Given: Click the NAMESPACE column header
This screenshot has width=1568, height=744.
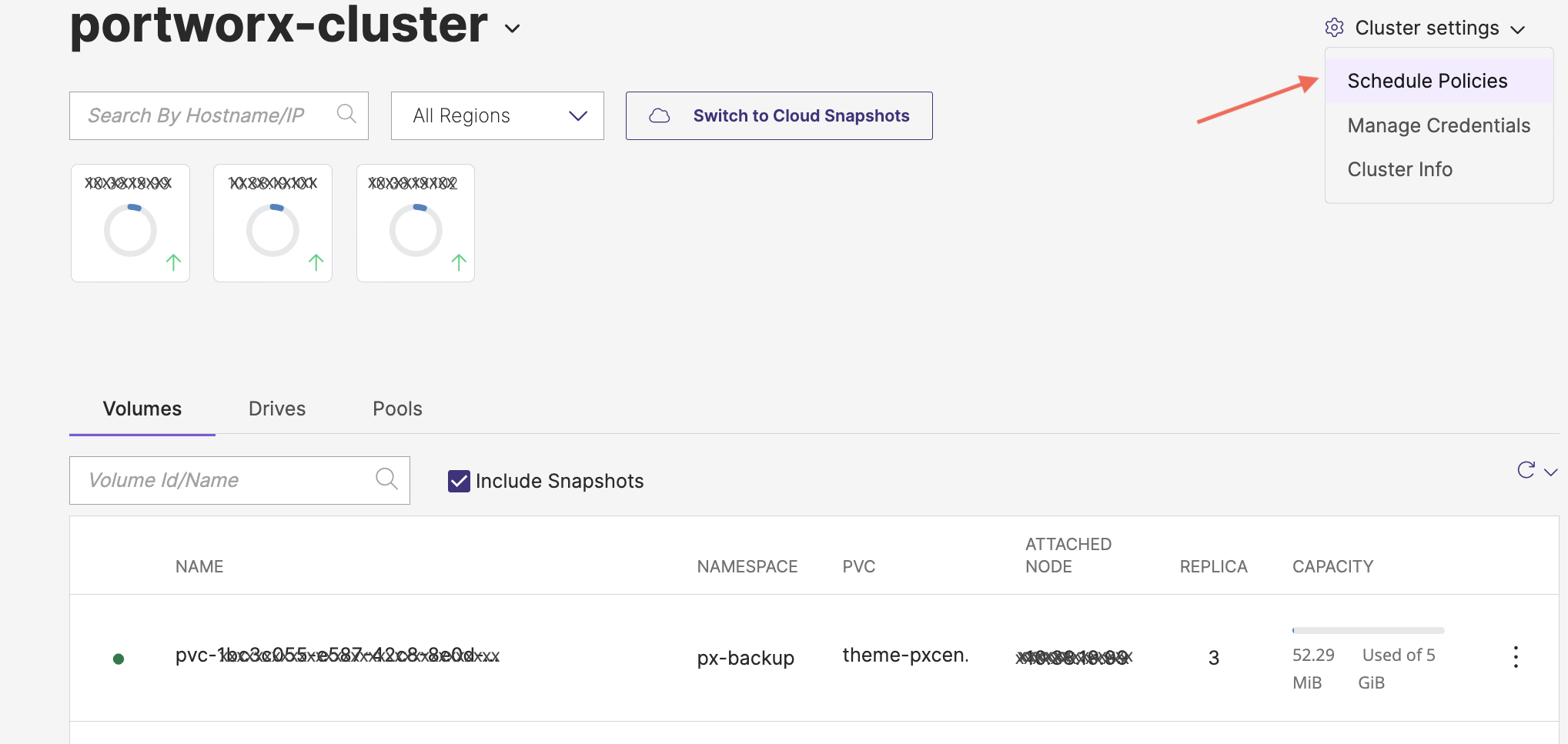Looking at the screenshot, I should click(747, 567).
